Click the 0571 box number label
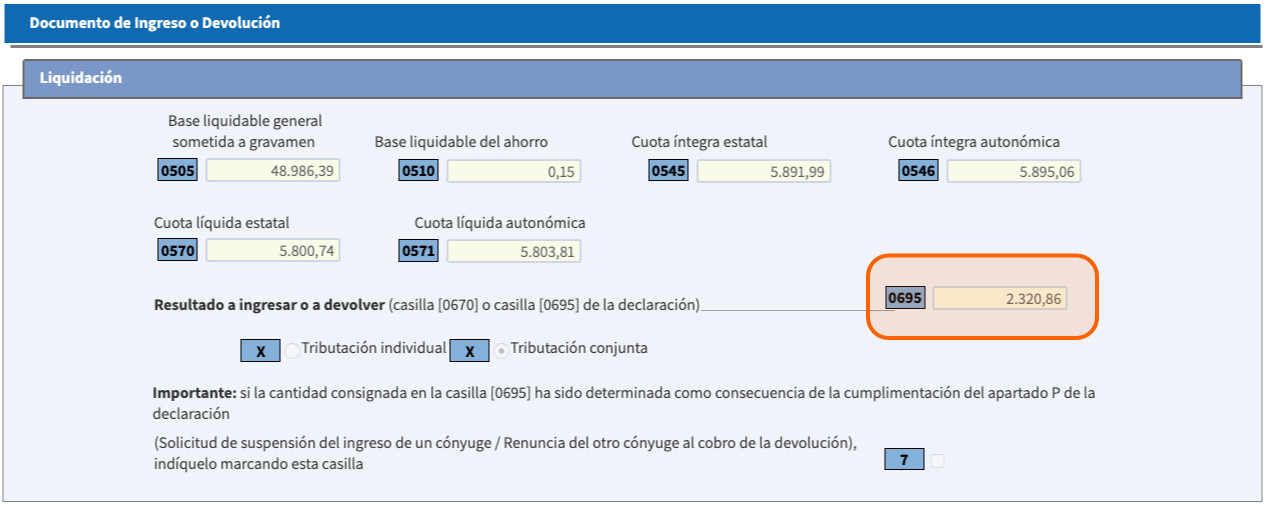The image size is (1266, 511). [x=419, y=251]
